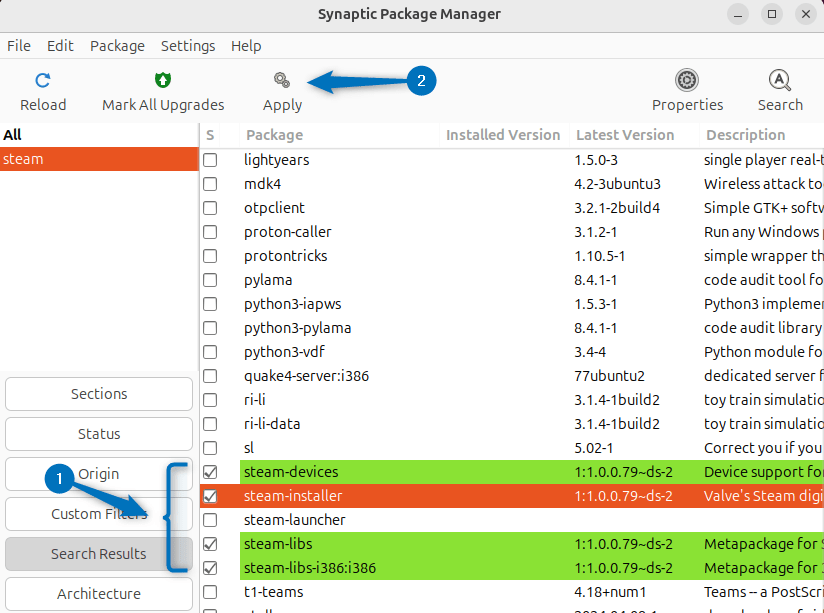Open the Package menu
This screenshot has height=613, width=824.
click(117, 46)
